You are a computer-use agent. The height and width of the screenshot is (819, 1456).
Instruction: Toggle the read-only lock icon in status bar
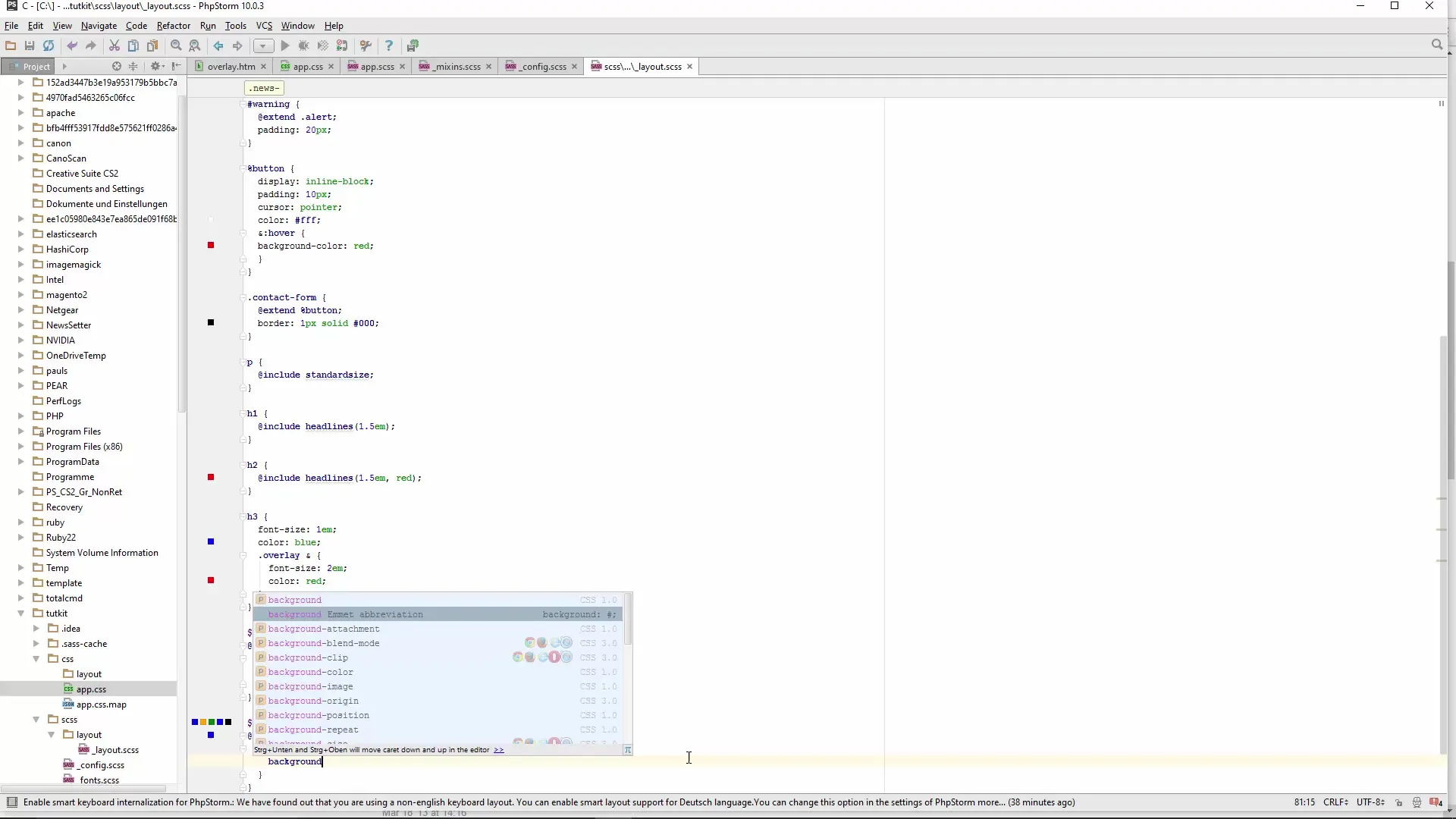coord(1399,802)
